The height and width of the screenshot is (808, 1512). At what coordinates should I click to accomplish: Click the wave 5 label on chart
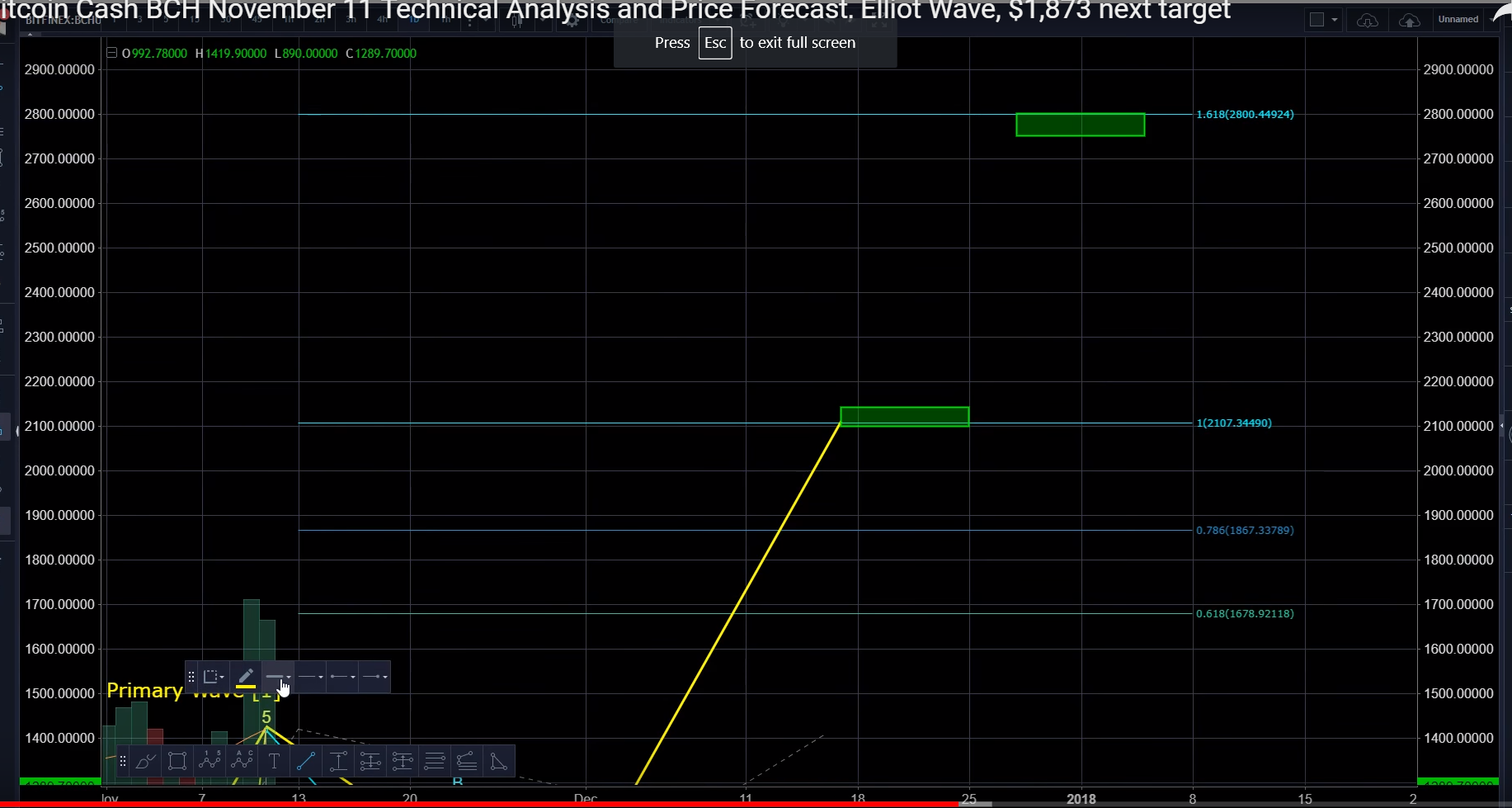tap(266, 717)
